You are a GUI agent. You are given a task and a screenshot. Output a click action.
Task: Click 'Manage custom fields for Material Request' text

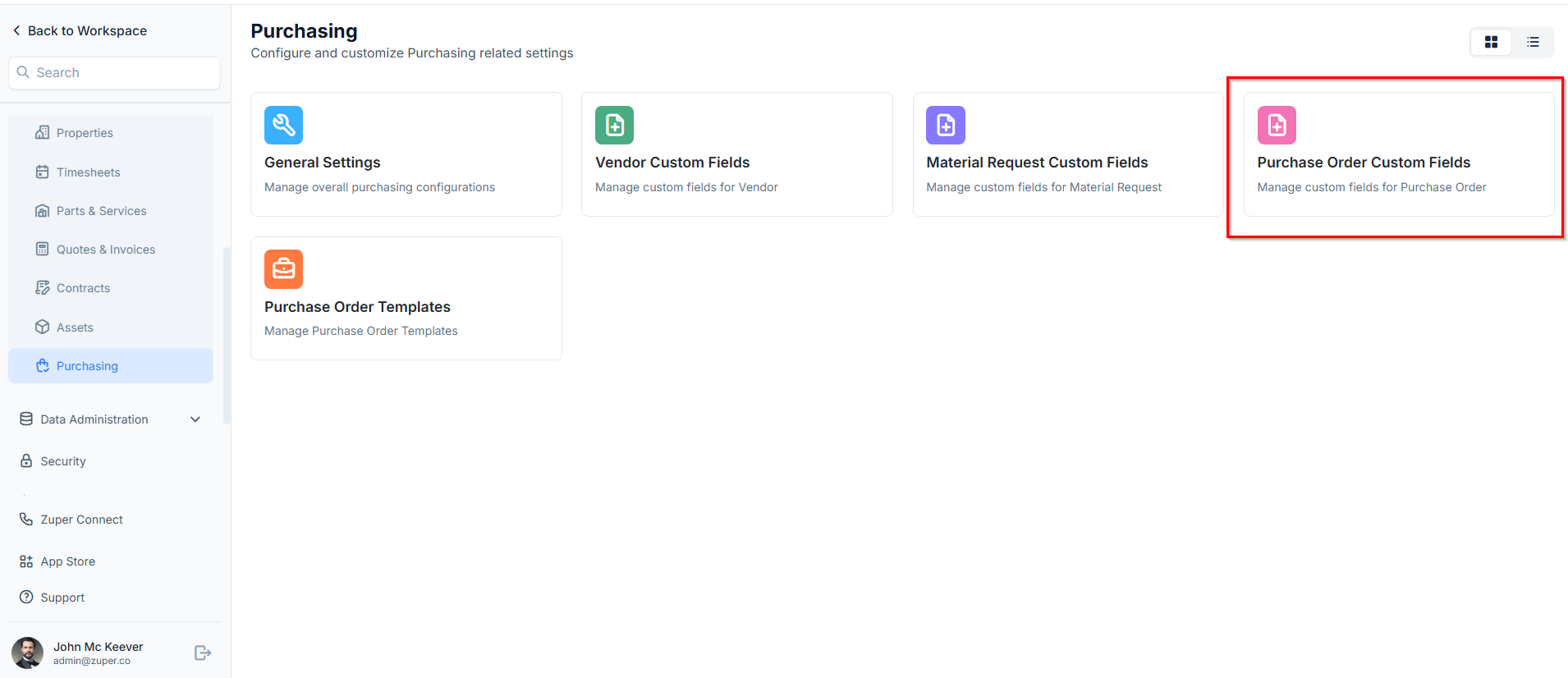1043,187
